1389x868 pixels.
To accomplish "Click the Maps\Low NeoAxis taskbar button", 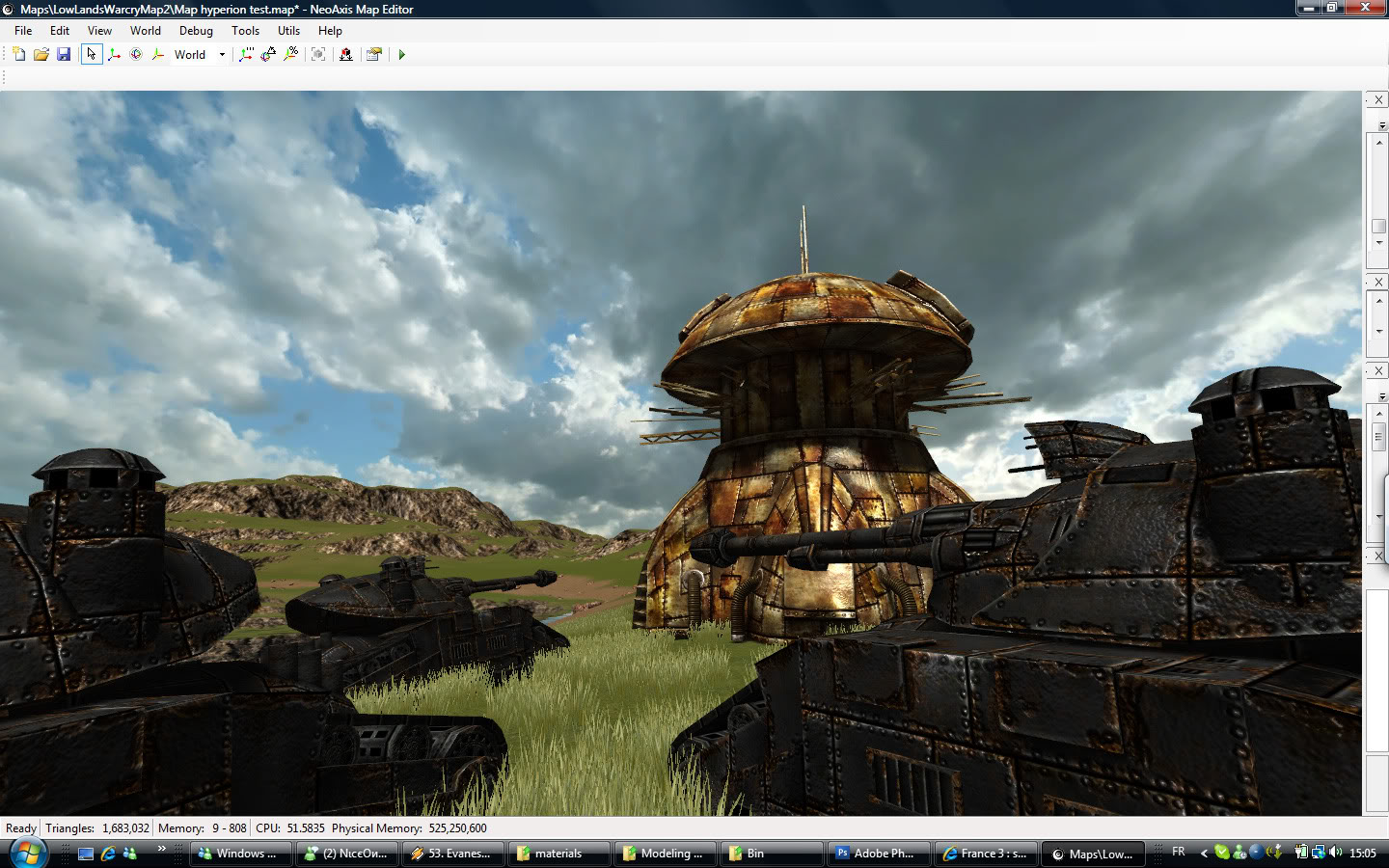I will [x=1093, y=854].
